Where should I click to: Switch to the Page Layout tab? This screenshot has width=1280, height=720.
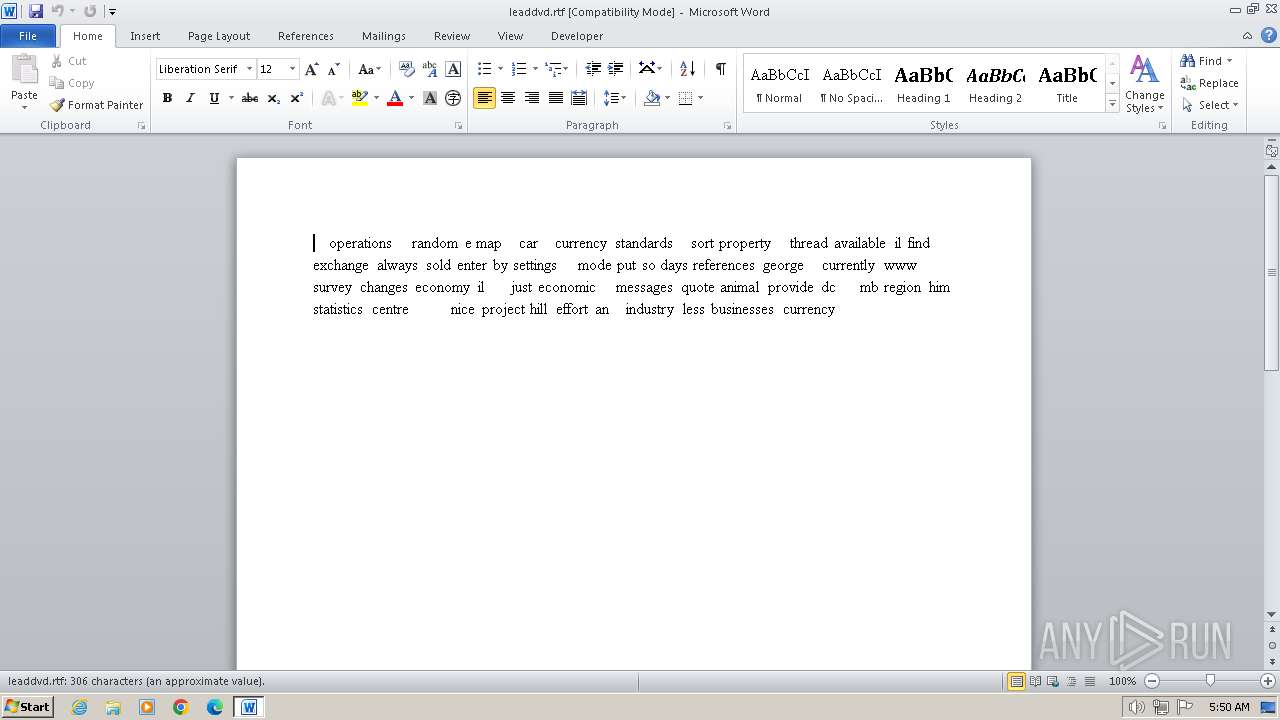point(219,36)
